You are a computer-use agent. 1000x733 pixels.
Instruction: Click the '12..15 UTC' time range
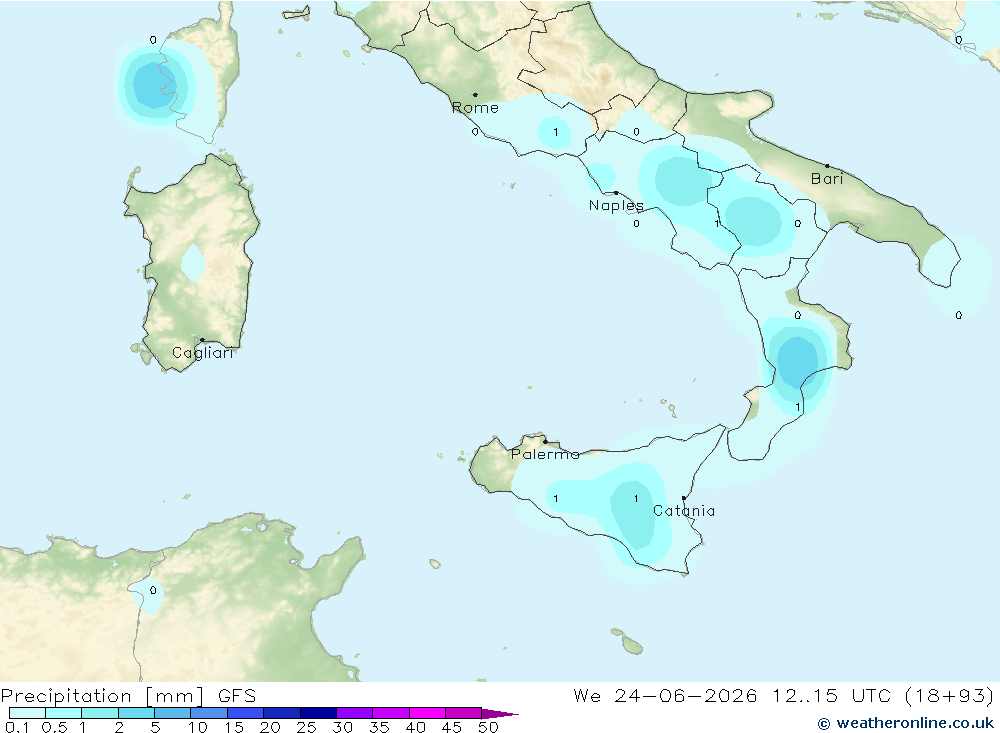[832, 696]
